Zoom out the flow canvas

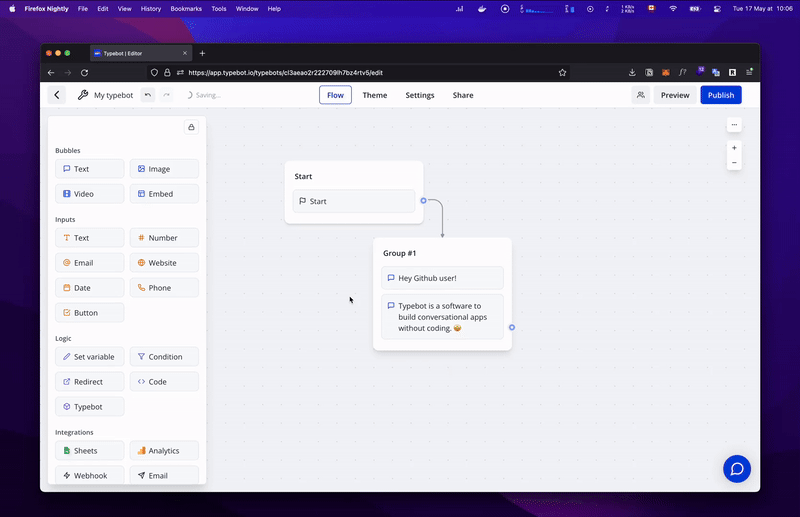734,163
